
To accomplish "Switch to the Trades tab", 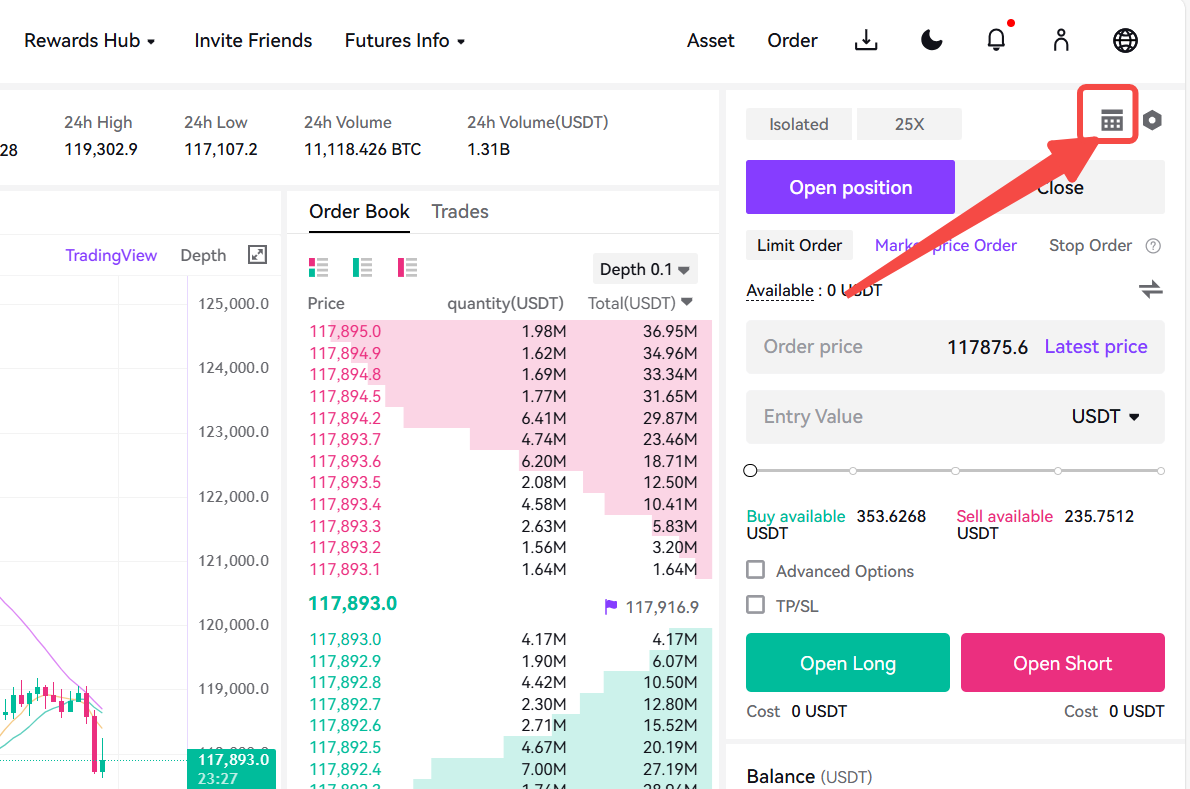I will click(x=460, y=212).
